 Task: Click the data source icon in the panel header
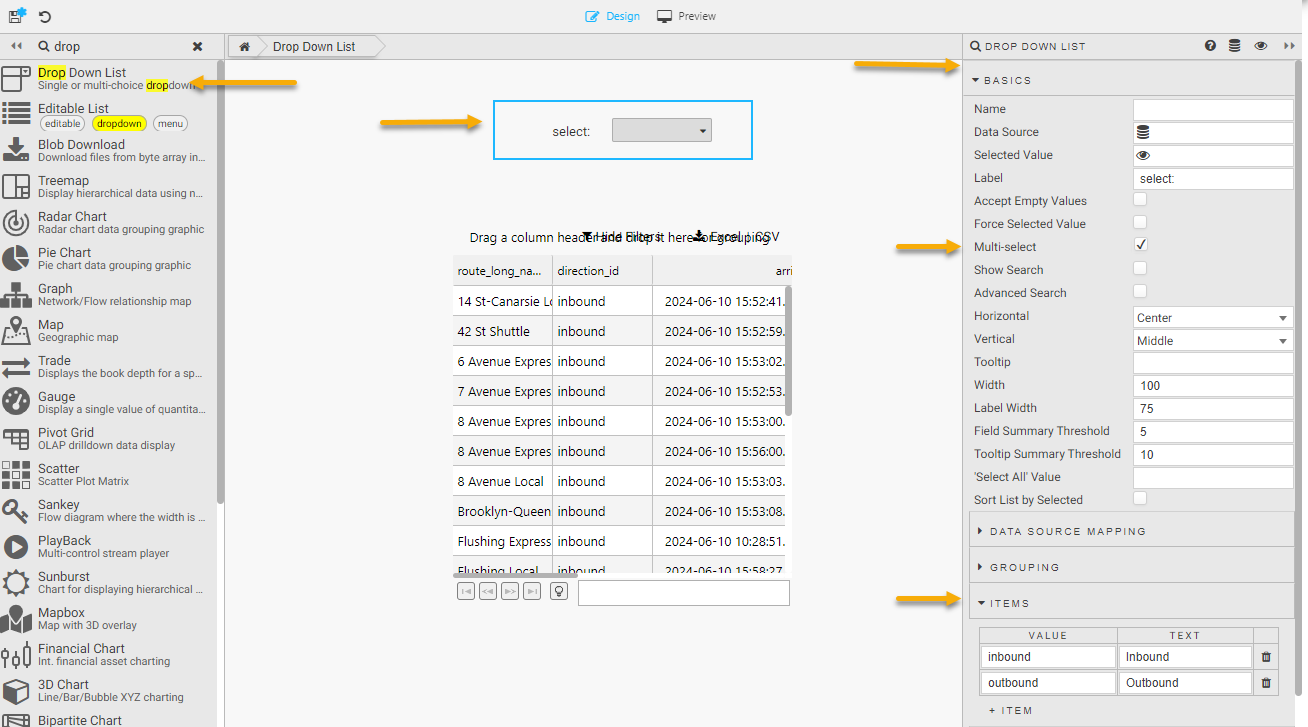pyautogui.click(x=1235, y=46)
